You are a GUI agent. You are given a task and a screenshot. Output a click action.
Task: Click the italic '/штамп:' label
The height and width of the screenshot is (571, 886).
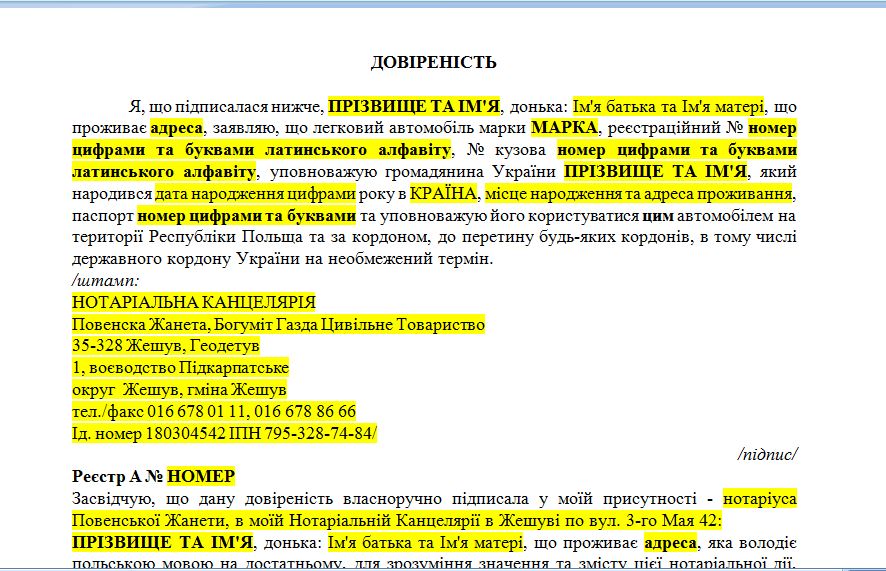coord(106,281)
